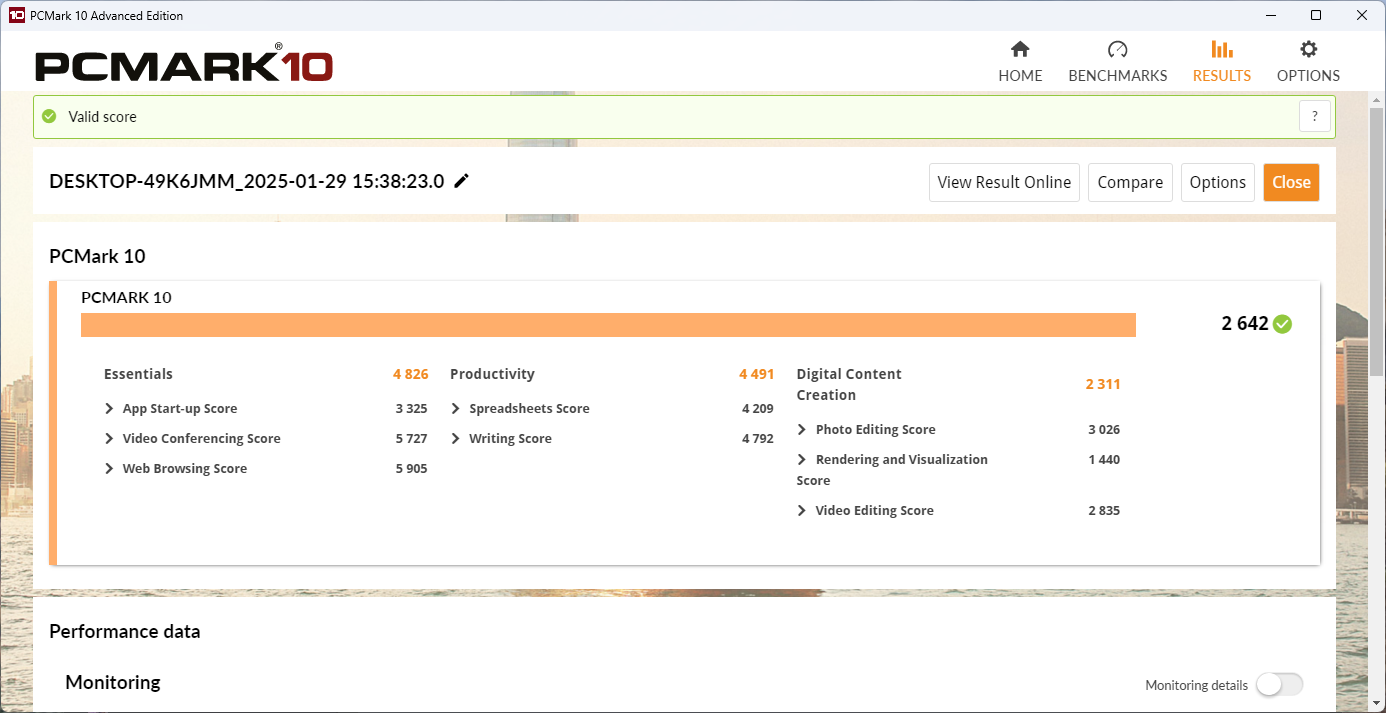
Task: Click the question mark help icon
Action: pos(1315,116)
